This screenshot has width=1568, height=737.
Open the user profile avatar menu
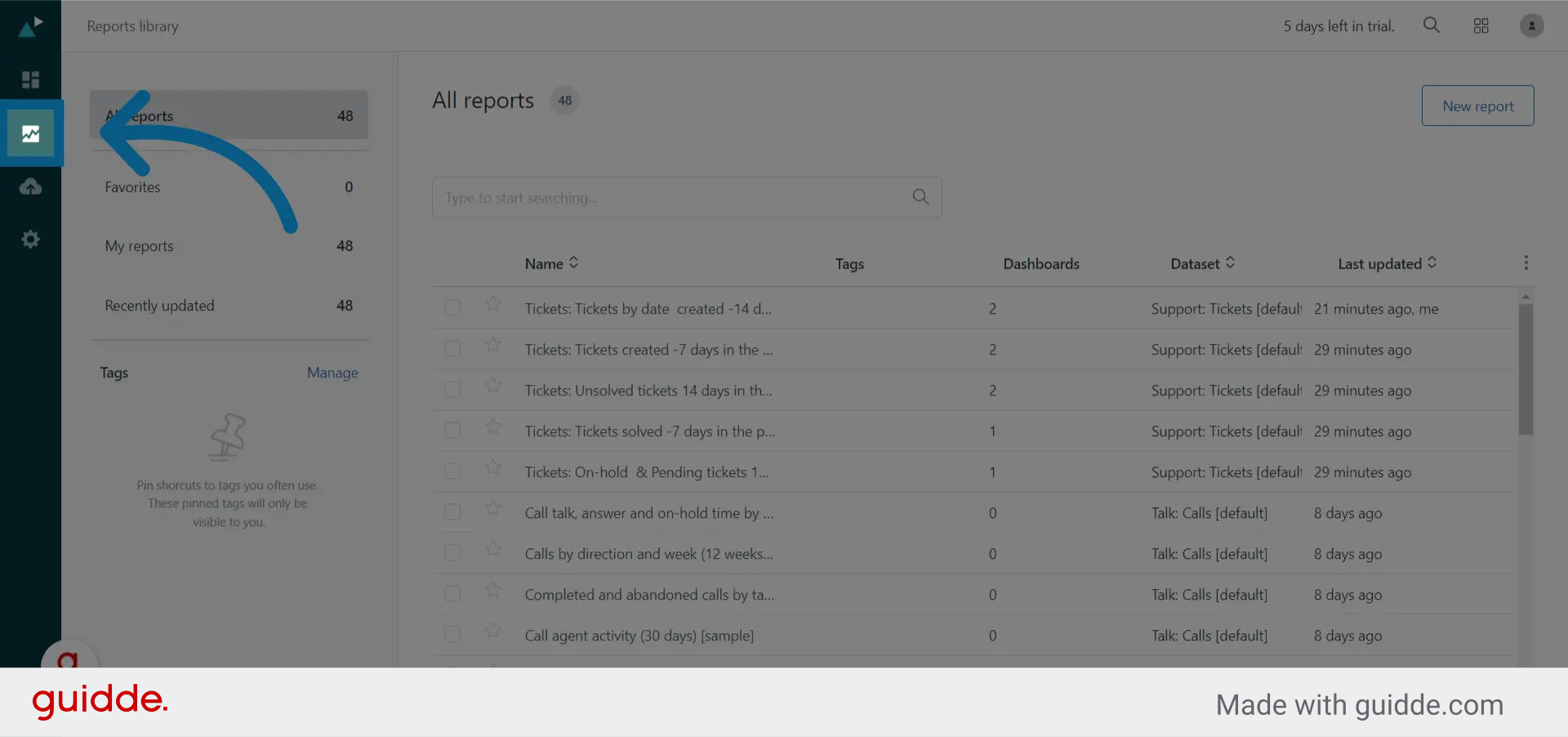pyautogui.click(x=1531, y=25)
